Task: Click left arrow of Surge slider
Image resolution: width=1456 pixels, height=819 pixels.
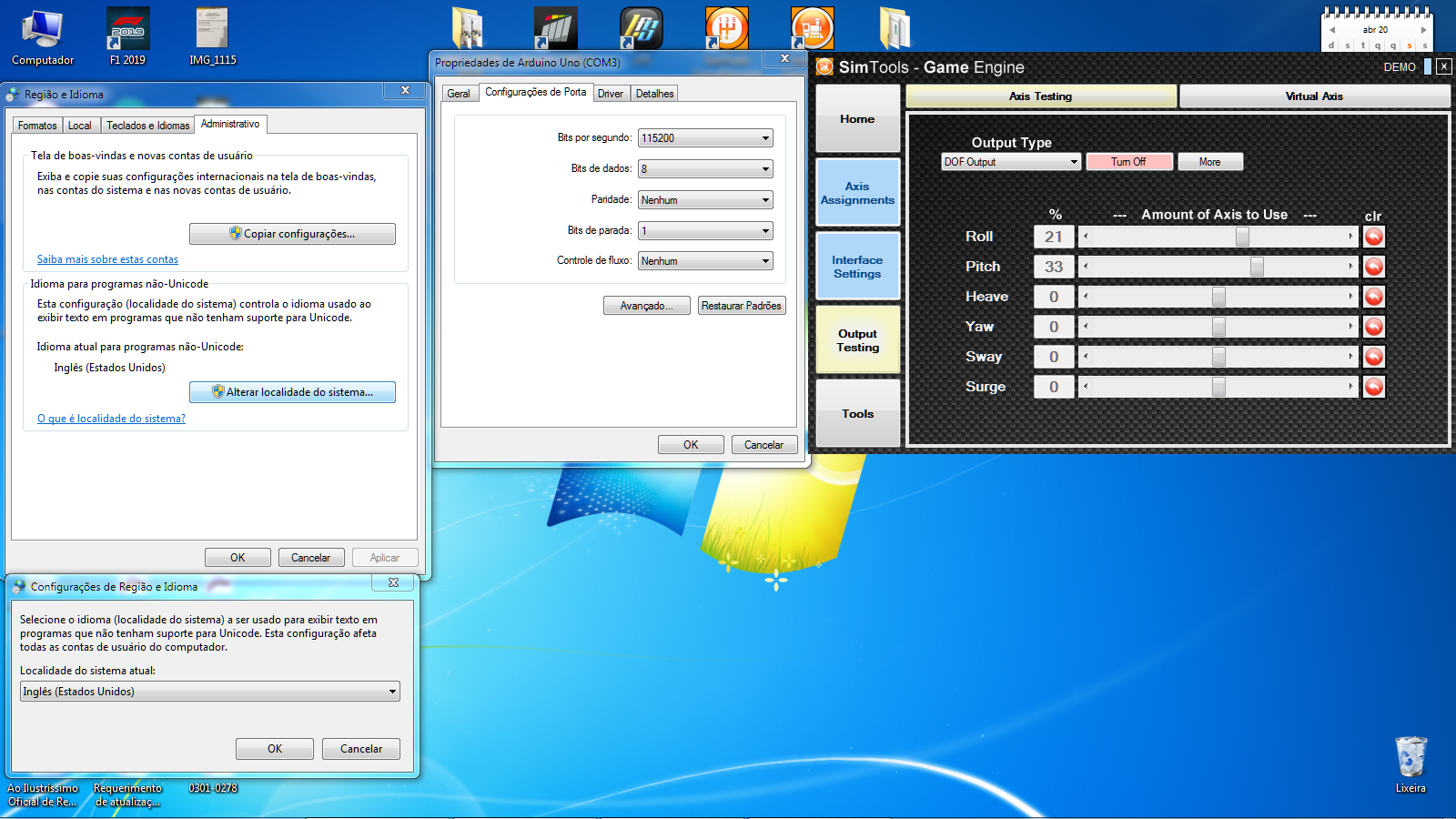Action: pyautogui.click(x=1085, y=387)
